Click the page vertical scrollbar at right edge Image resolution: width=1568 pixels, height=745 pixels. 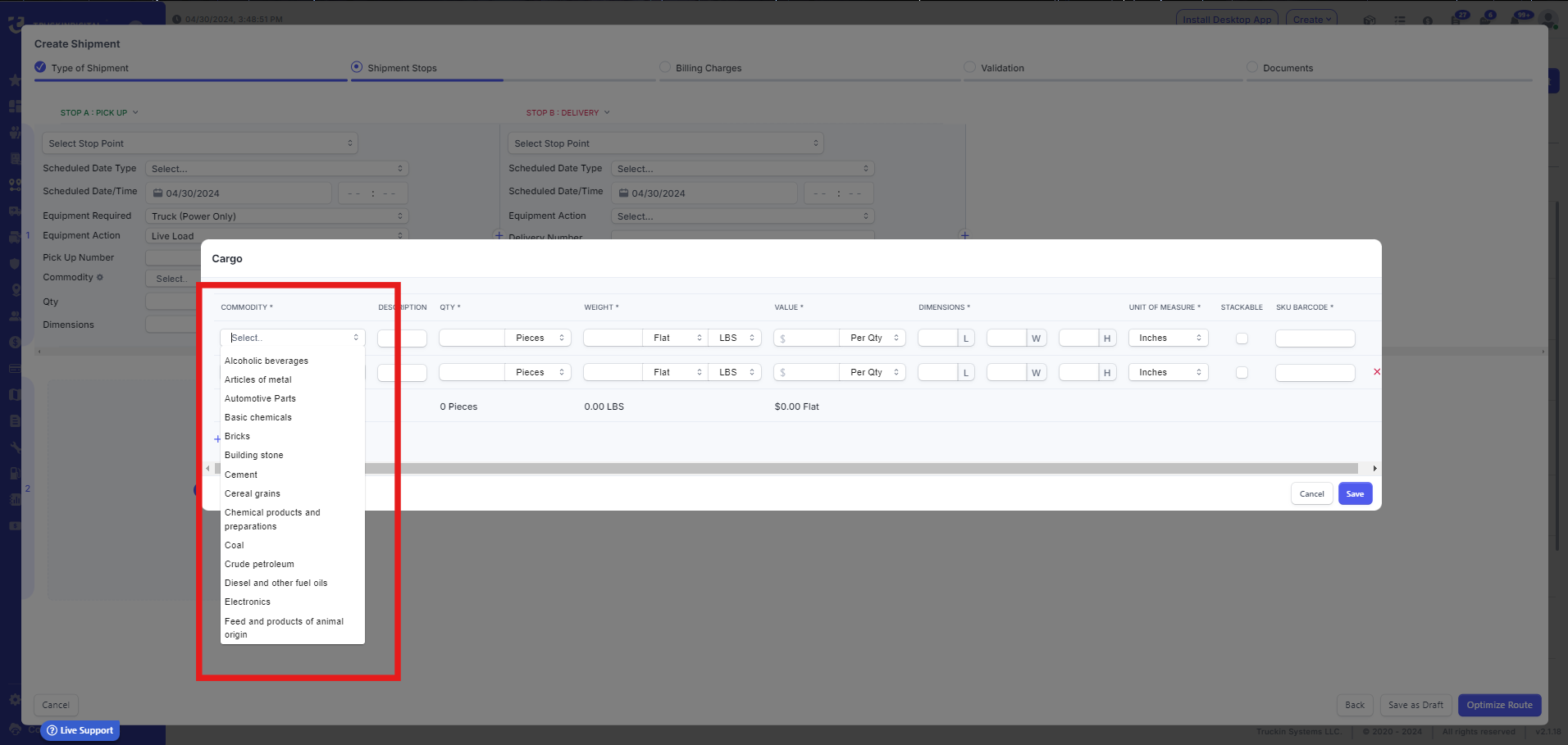1557,375
